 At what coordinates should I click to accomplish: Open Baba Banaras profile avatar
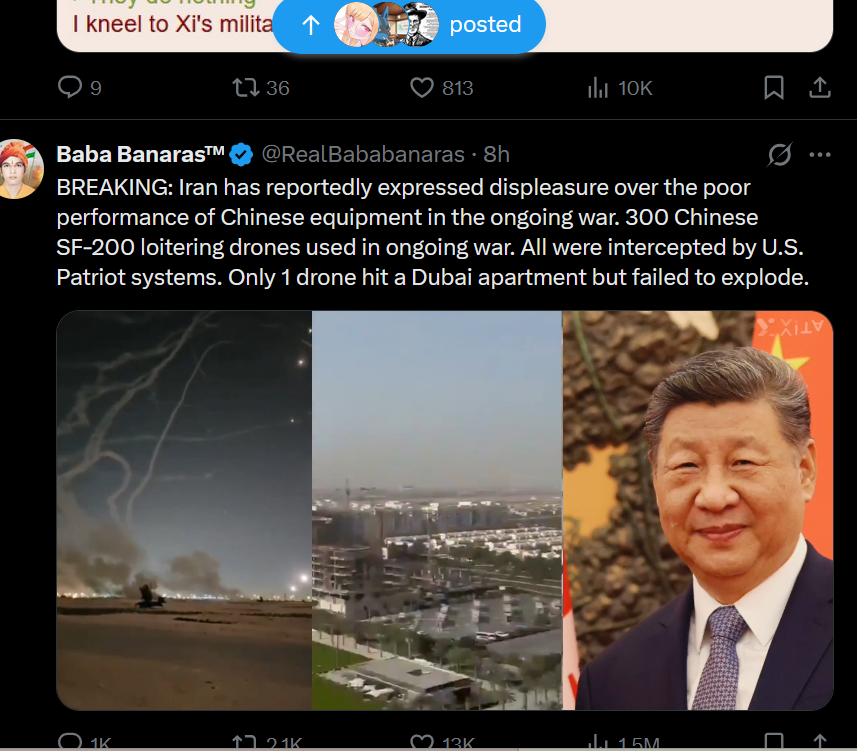[20, 169]
